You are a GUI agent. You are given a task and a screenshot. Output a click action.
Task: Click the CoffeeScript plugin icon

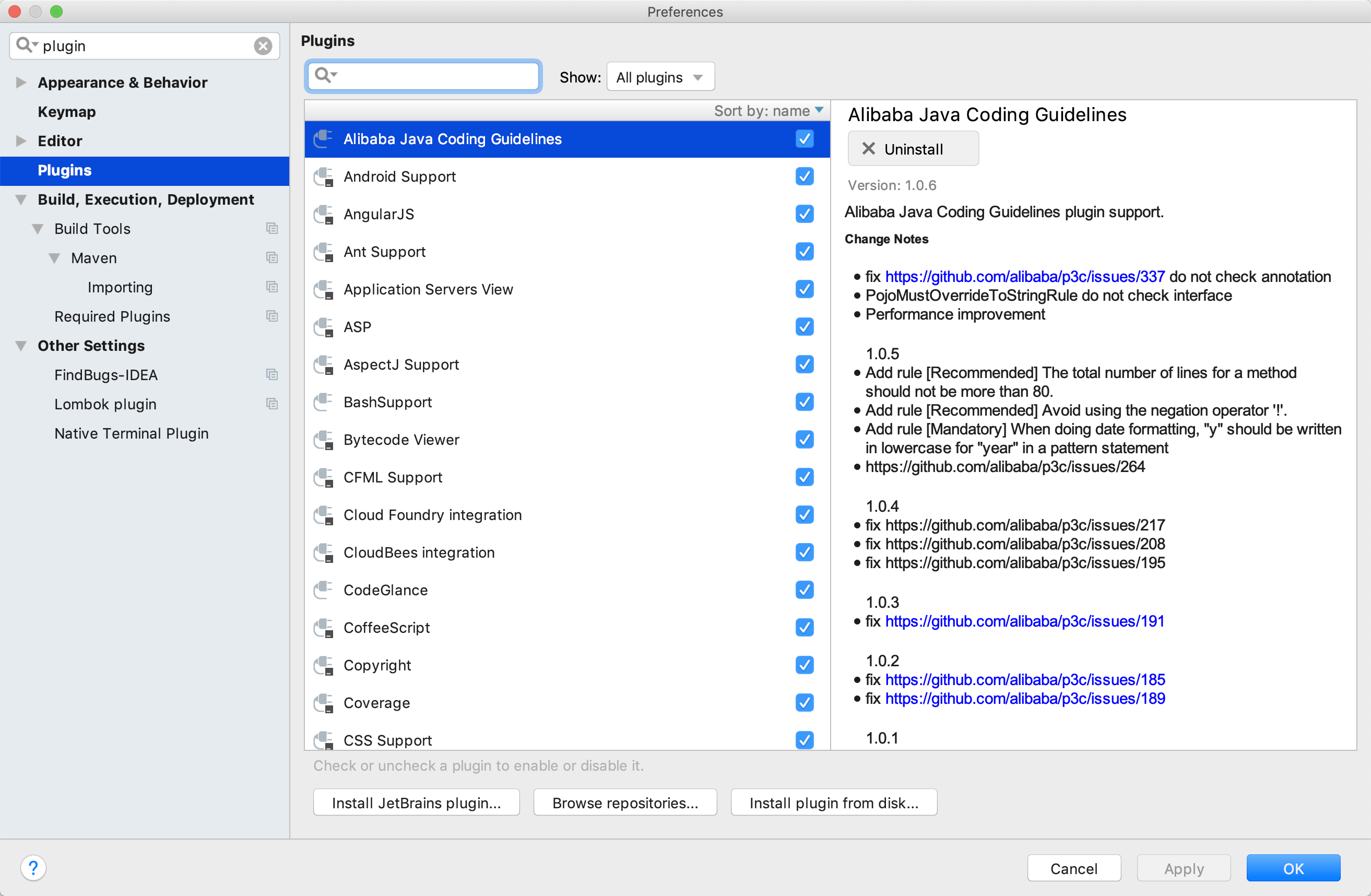pos(323,628)
